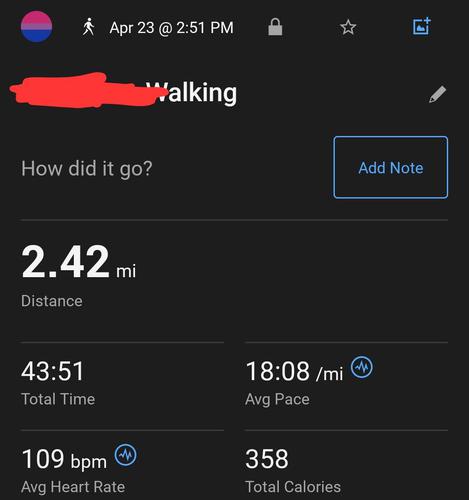Toggle the privacy lock icon
469x500 pixels.
275,27
